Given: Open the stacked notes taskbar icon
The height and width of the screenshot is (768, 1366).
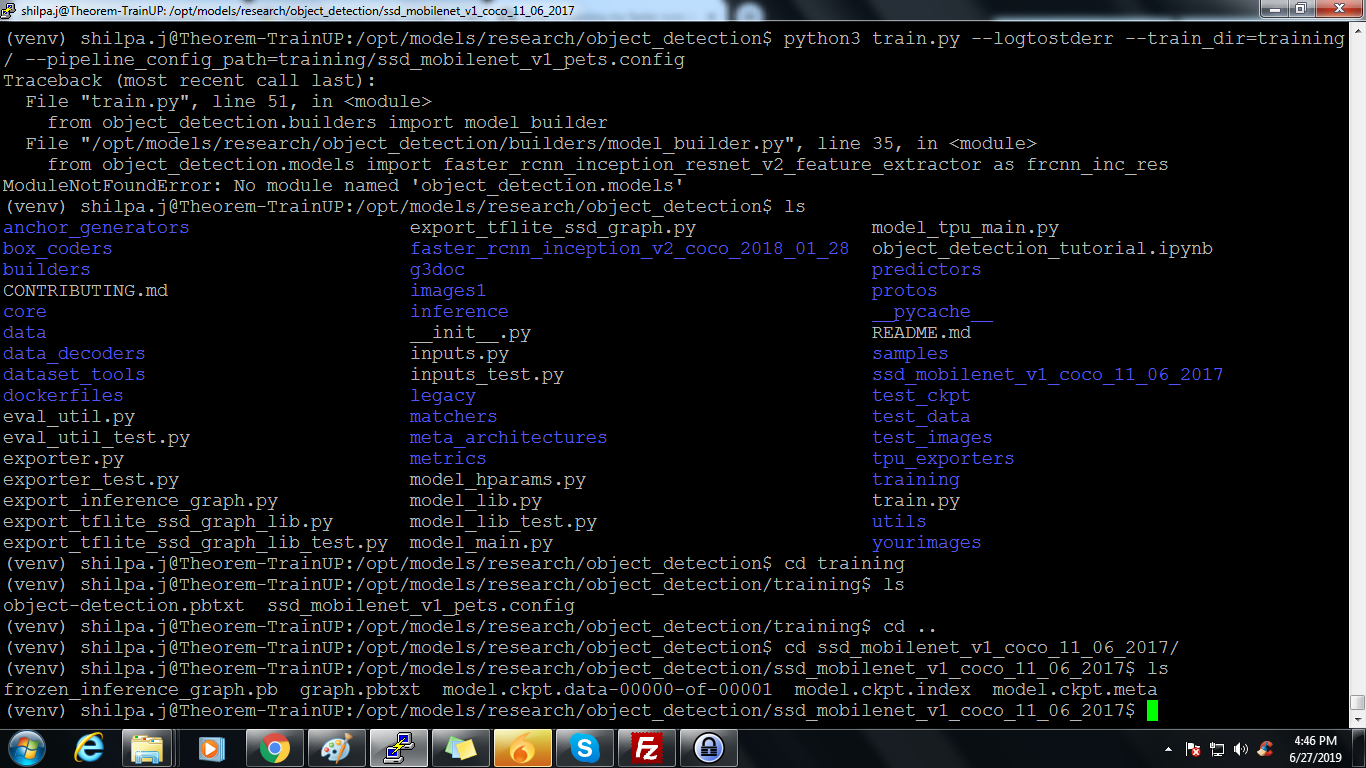Looking at the screenshot, I should [x=461, y=747].
